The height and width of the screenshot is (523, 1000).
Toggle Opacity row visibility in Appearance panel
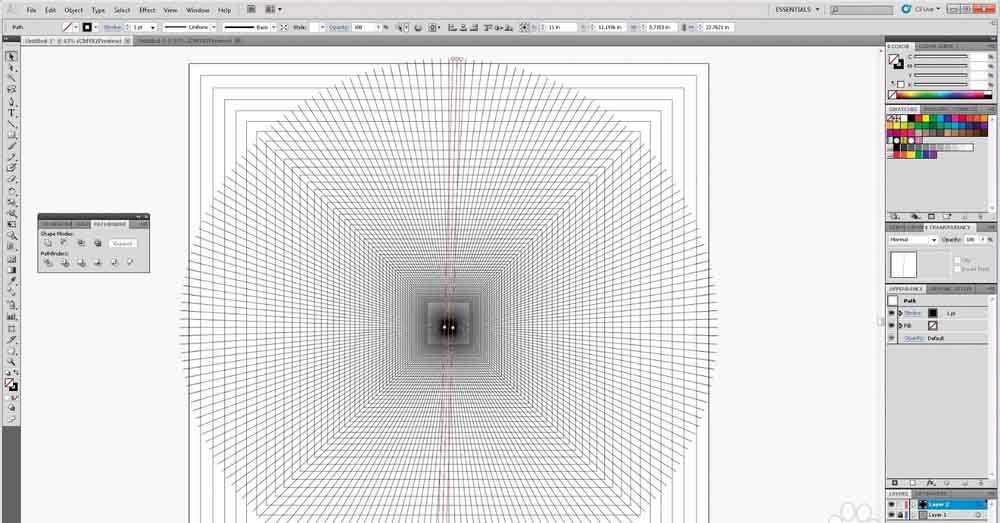click(x=892, y=338)
